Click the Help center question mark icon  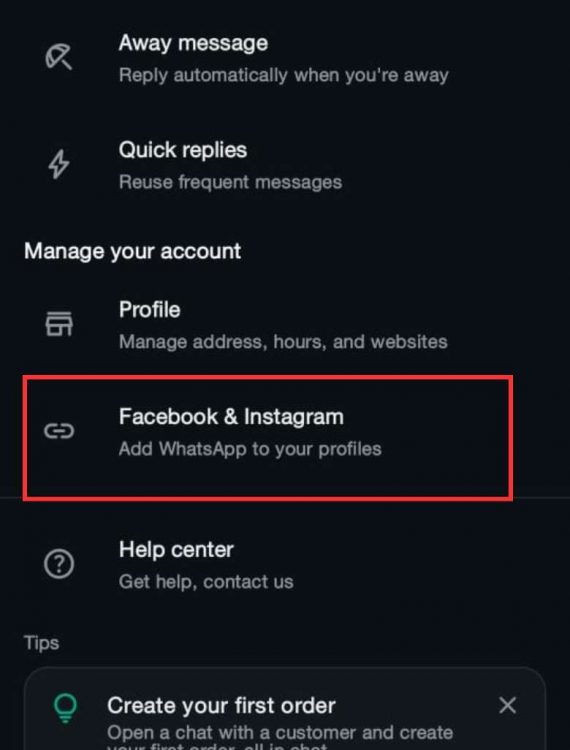tap(59, 564)
